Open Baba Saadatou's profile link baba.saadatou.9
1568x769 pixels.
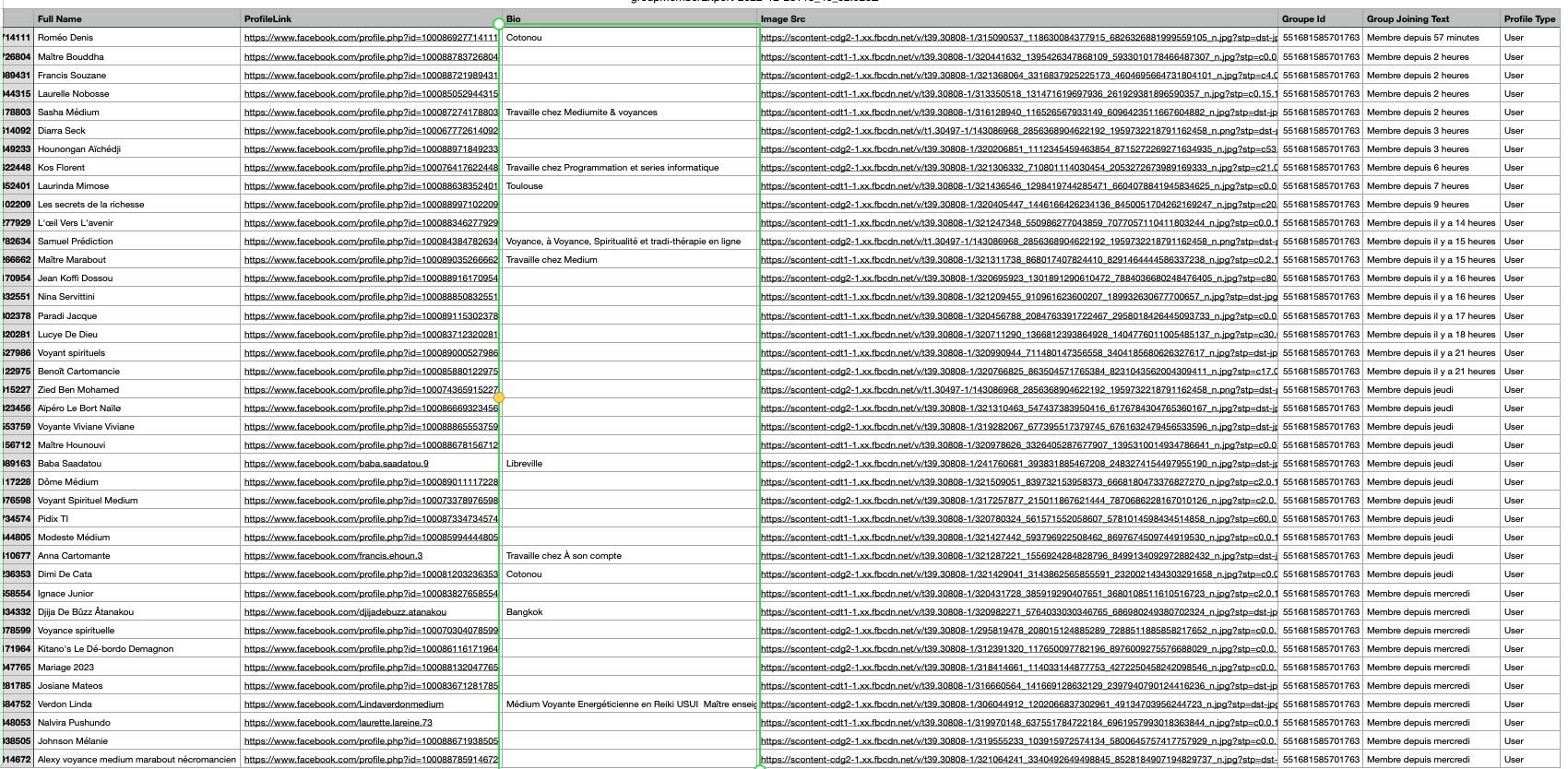(x=336, y=464)
